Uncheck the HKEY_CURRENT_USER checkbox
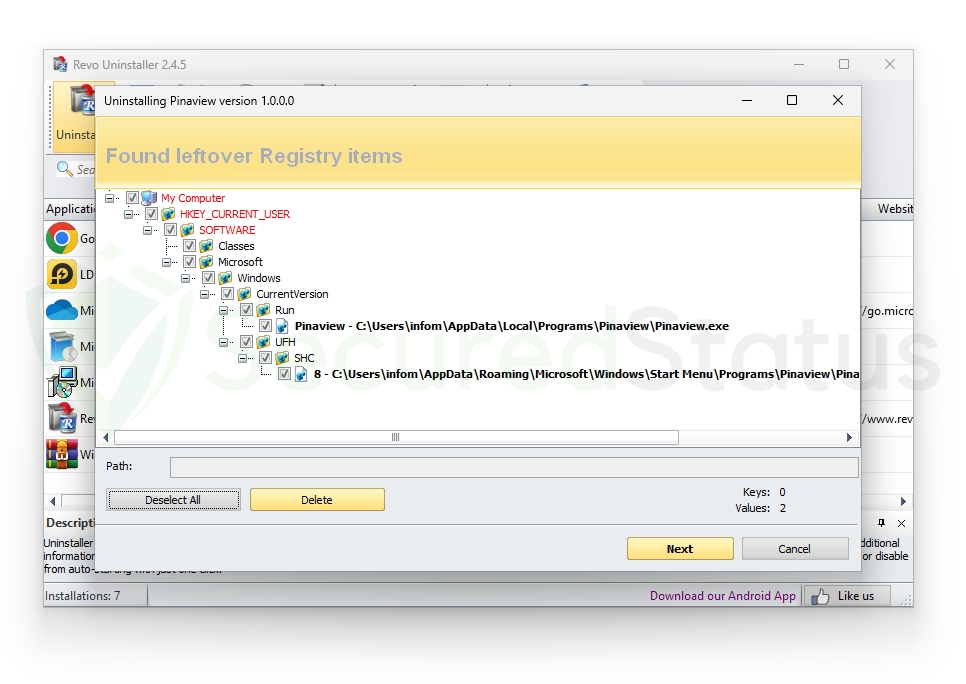The width and height of the screenshot is (966, 684). (x=152, y=214)
